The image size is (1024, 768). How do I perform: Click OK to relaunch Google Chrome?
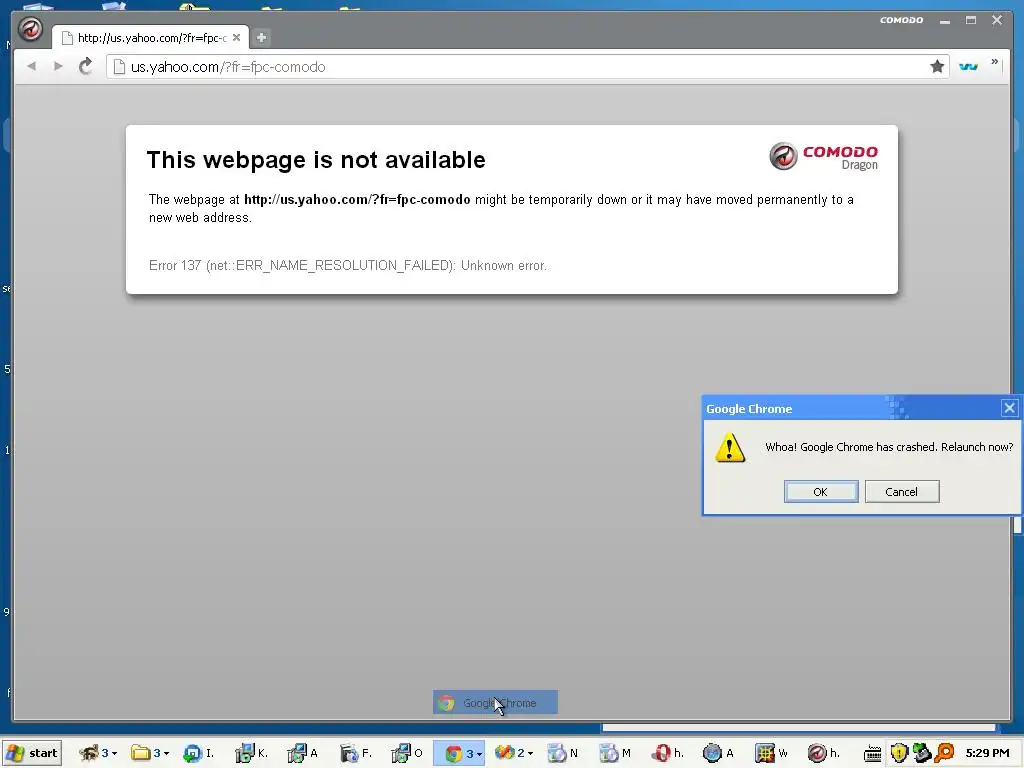pos(821,492)
